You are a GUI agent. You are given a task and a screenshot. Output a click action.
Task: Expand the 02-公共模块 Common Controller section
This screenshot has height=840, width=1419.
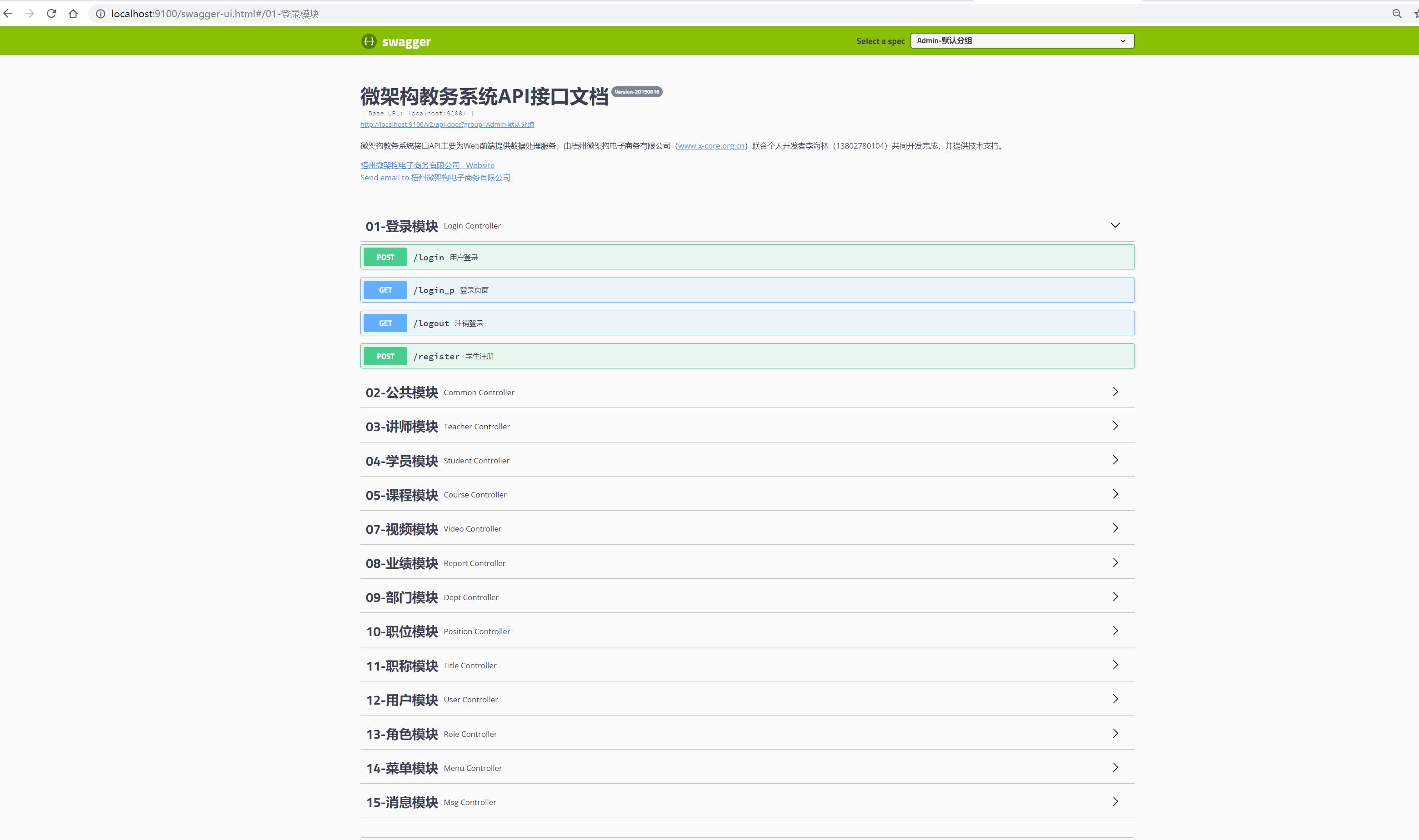[1115, 392]
